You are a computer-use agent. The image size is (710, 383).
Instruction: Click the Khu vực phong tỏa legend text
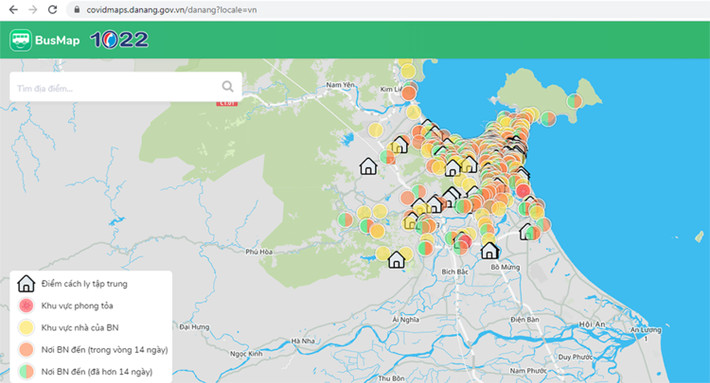(x=77, y=306)
